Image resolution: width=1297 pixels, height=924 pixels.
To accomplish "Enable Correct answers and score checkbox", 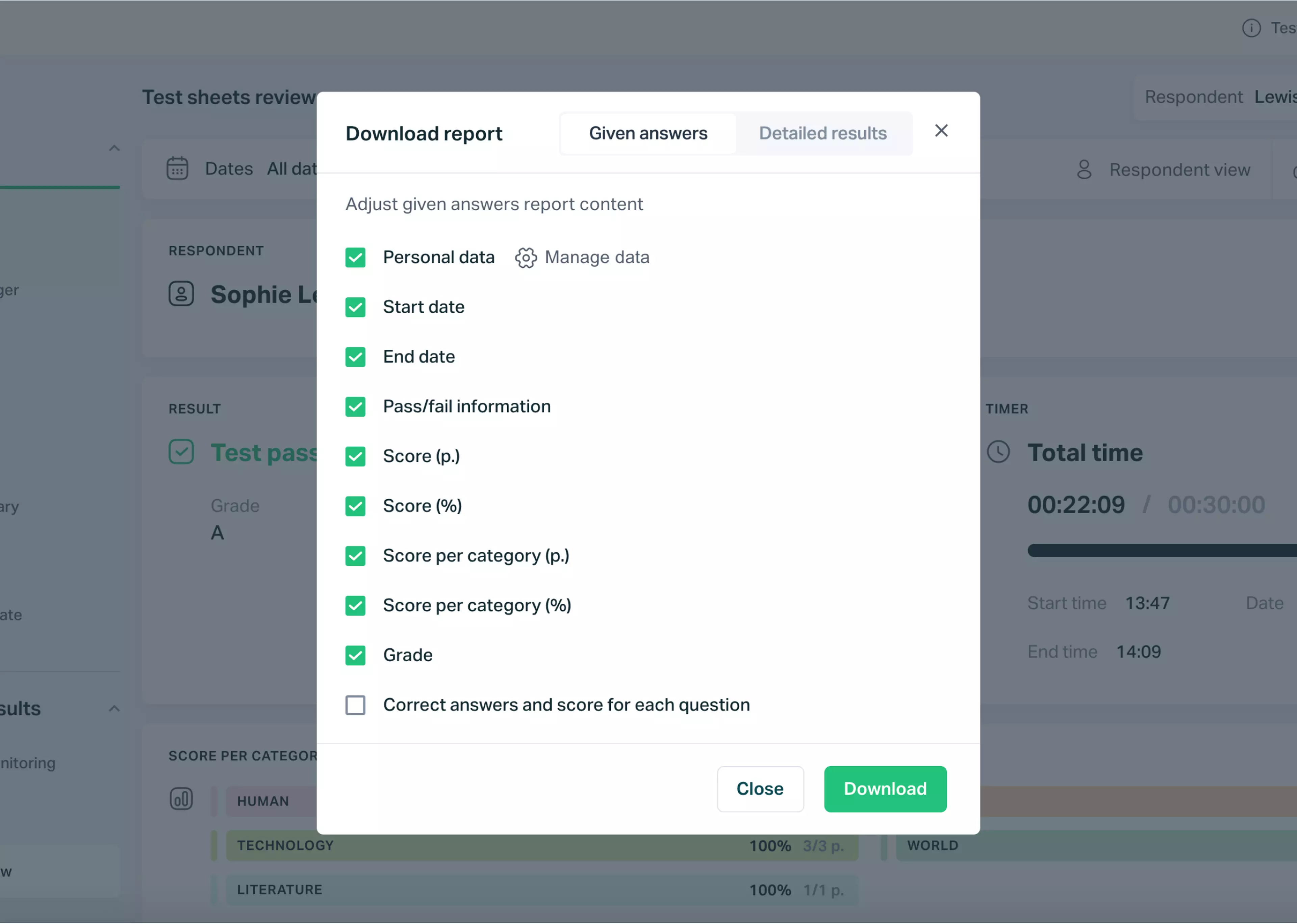I will coord(357,704).
